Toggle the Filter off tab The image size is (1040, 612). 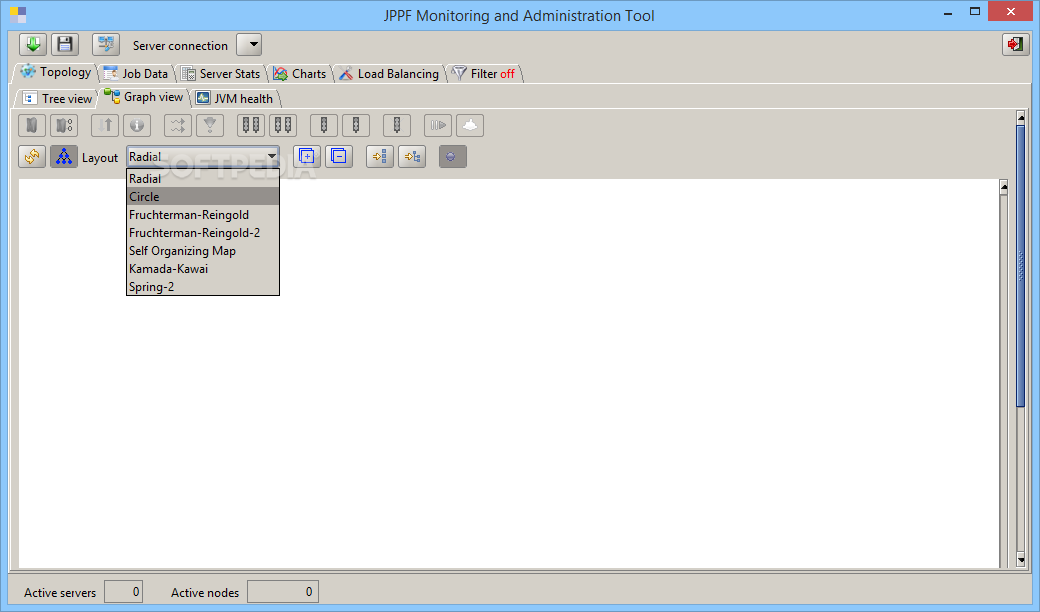(x=484, y=74)
